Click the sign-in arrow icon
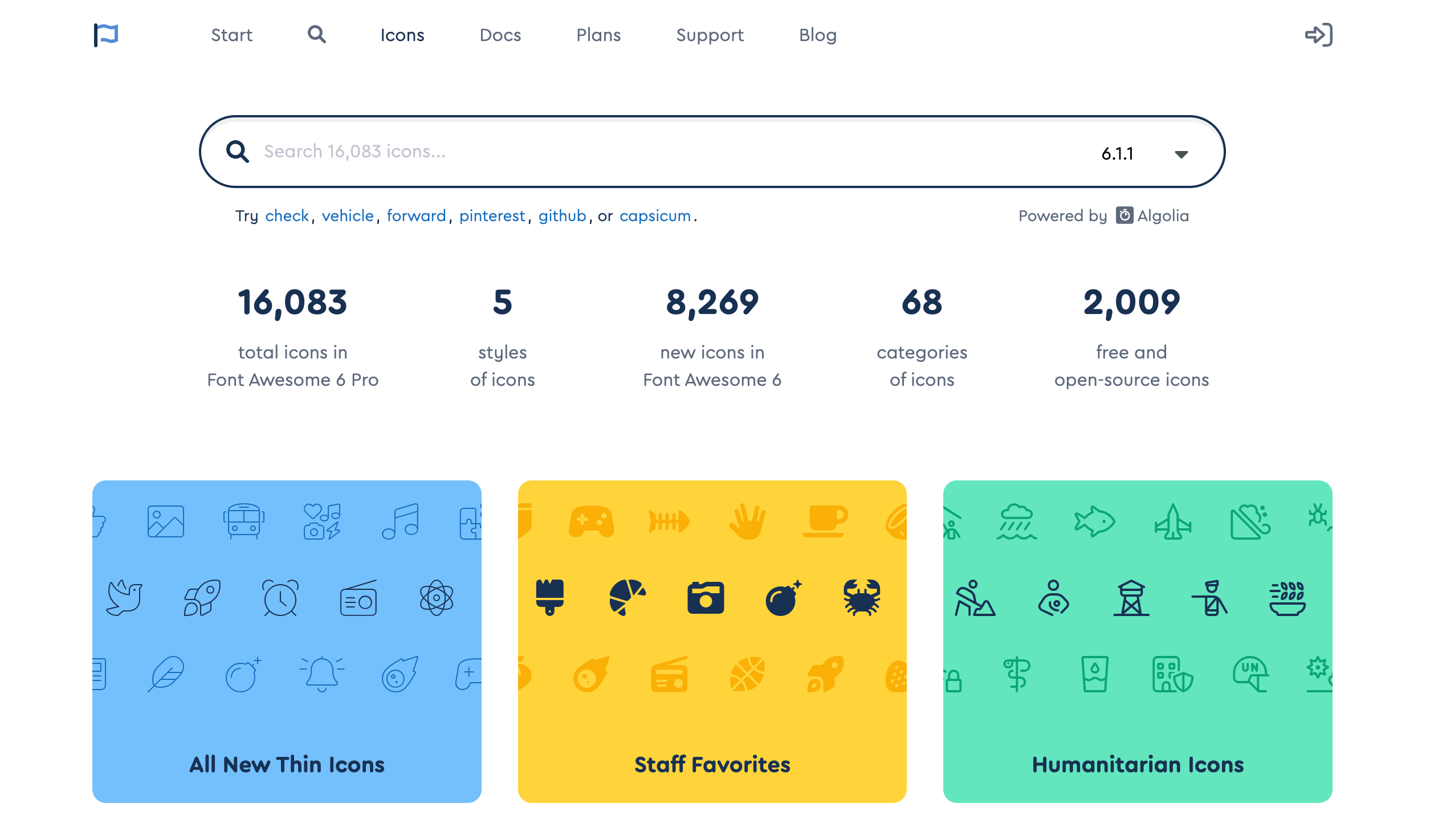 [1318, 35]
